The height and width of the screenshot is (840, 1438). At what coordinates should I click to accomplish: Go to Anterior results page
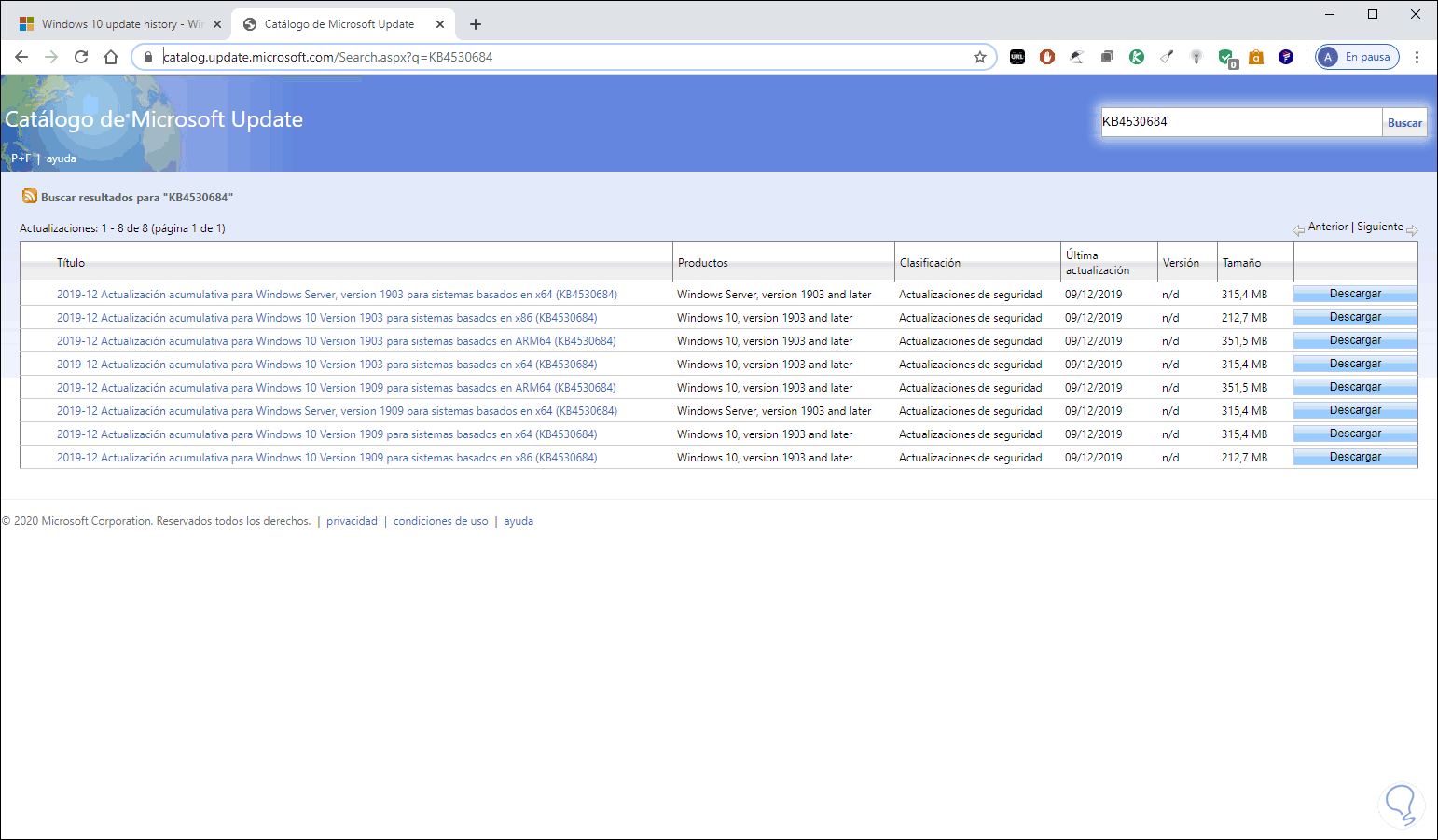click(1328, 227)
